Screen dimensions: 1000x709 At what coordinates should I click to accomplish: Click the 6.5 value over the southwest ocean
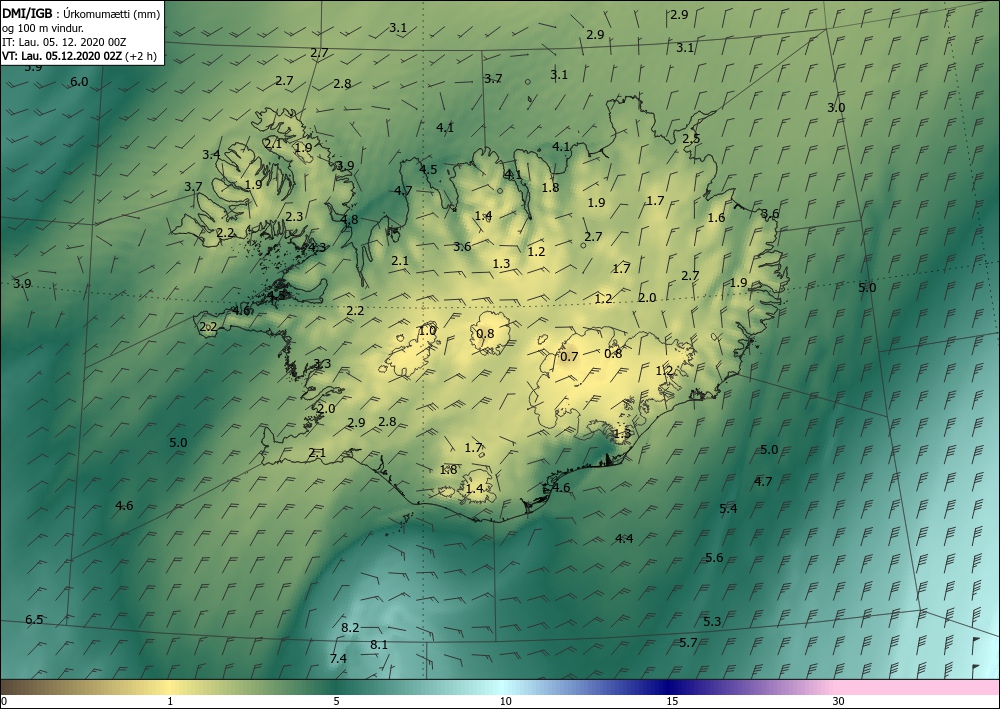34,620
